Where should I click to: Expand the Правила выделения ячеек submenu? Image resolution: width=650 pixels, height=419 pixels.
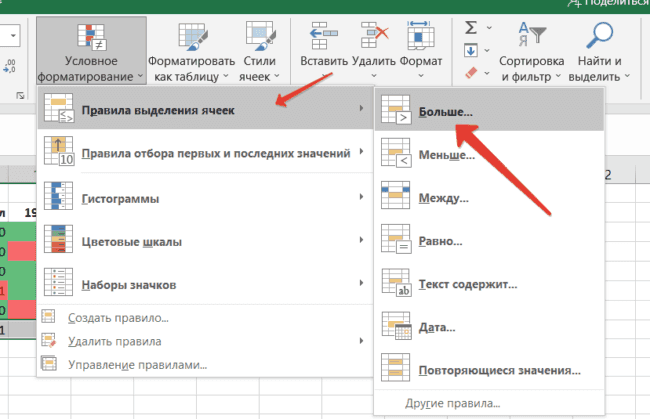(x=200, y=110)
